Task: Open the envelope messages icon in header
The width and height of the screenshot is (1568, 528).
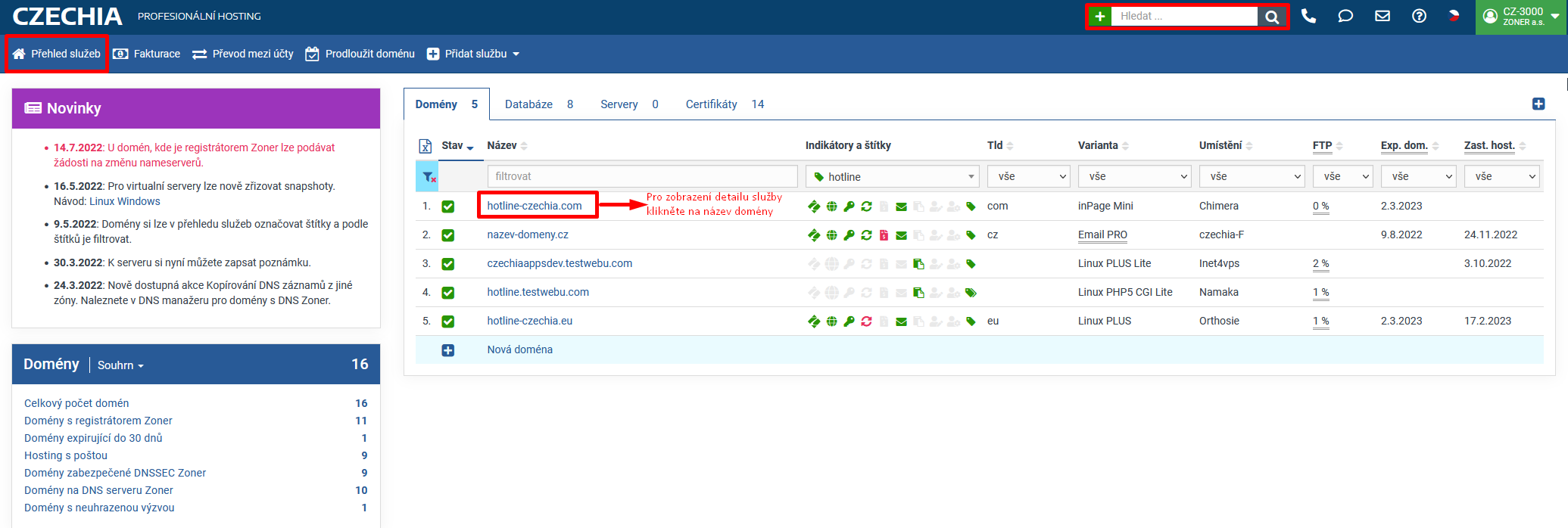Action: coord(1383,16)
